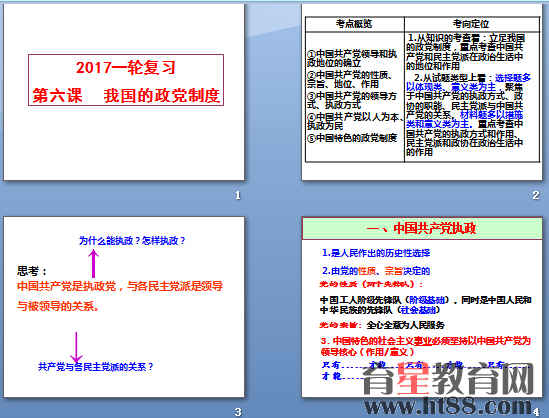Select slide 1 thumbnail titled 2017一轮复习
Viewport: 549px width, 418px height.
(x=124, y=92)
